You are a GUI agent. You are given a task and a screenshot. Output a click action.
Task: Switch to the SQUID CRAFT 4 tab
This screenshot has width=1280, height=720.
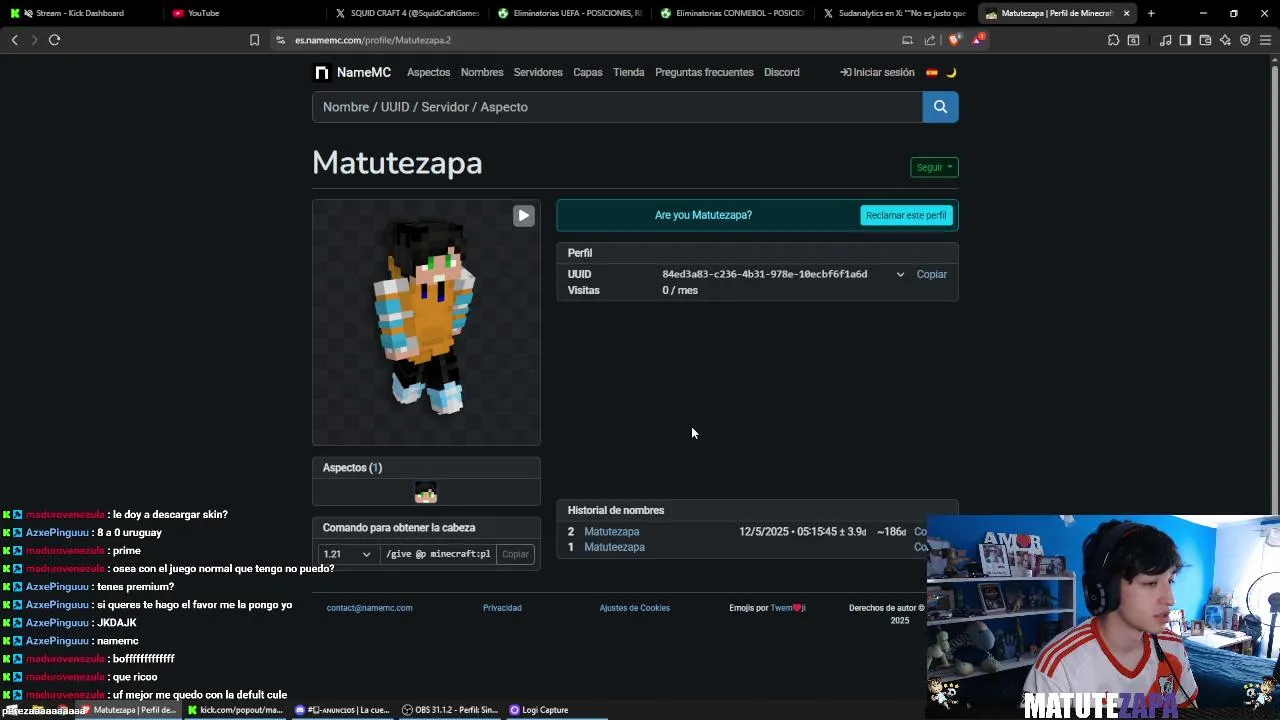click(407, 13)
